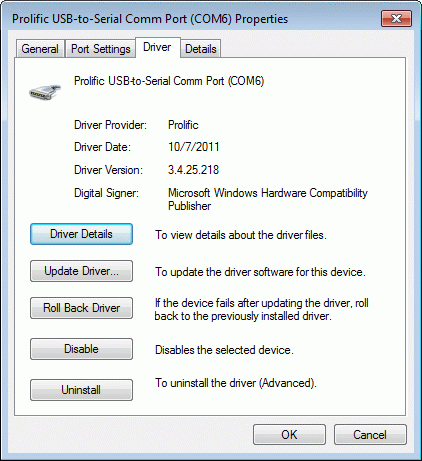The image size is (422, 461).
Task: Click the driver version value 3.4.25.218
Action: 193,170
